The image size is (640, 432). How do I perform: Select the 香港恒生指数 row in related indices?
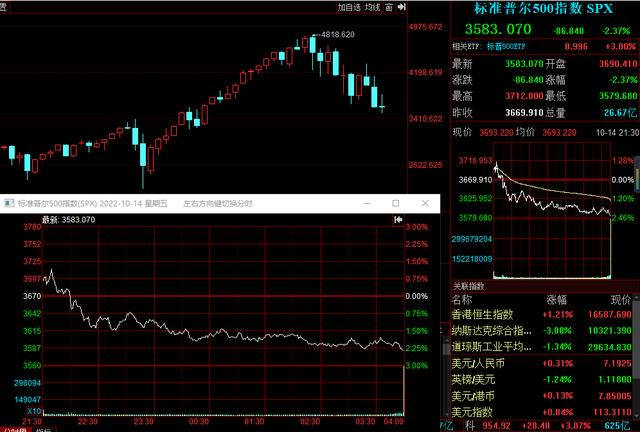click(542, 314)
